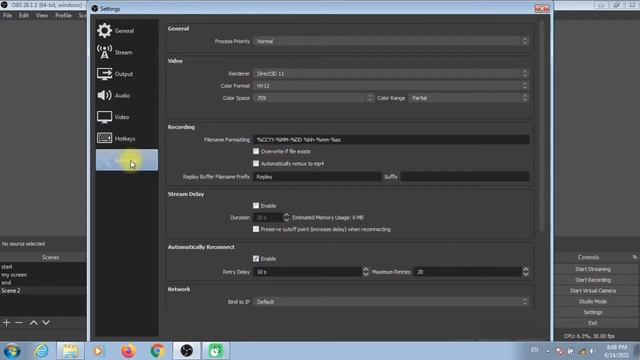Click Start Virtual Camera button
640x360 pixels.
pos(593,291)
